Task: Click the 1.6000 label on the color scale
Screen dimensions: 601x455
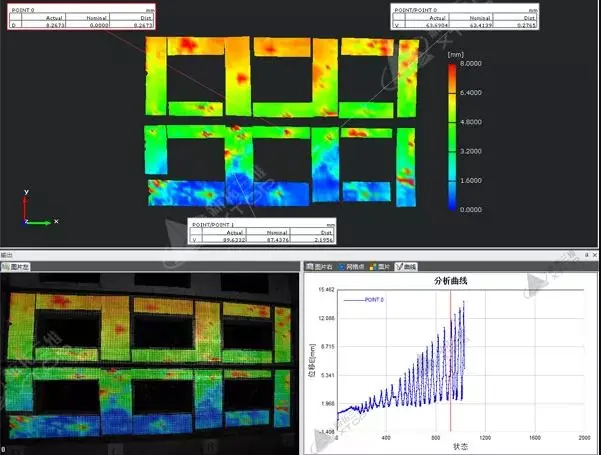Action: [x=470, y=180]
